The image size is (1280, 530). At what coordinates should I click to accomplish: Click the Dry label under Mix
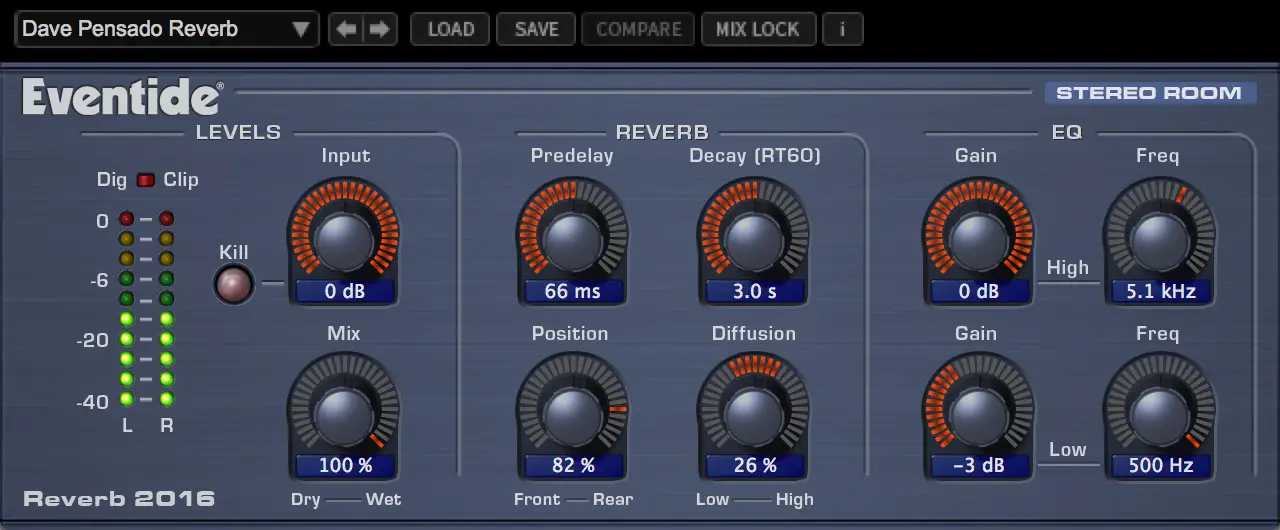(305, 499)
